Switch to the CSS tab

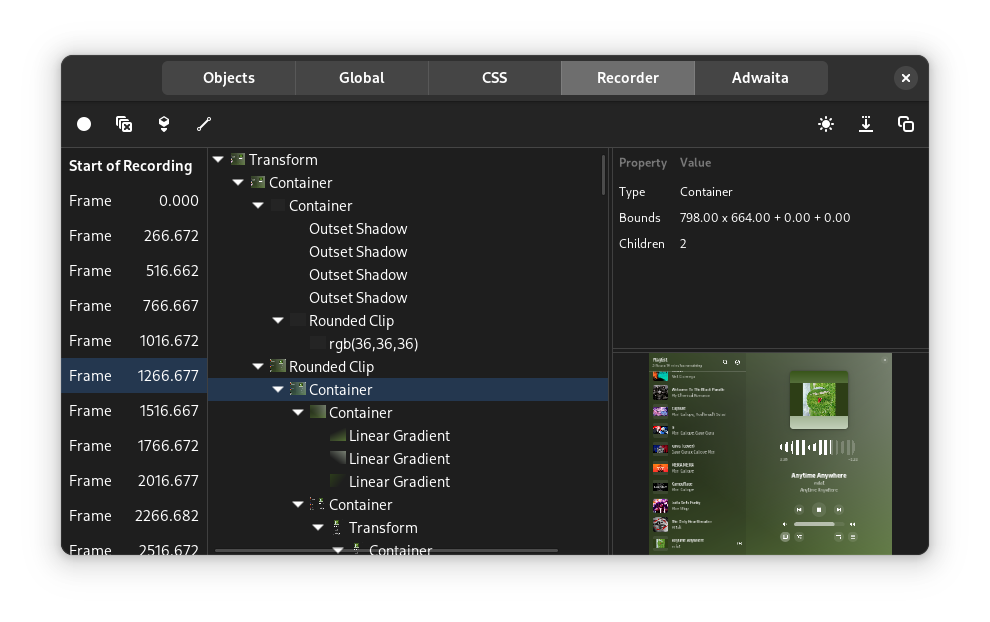493,77
